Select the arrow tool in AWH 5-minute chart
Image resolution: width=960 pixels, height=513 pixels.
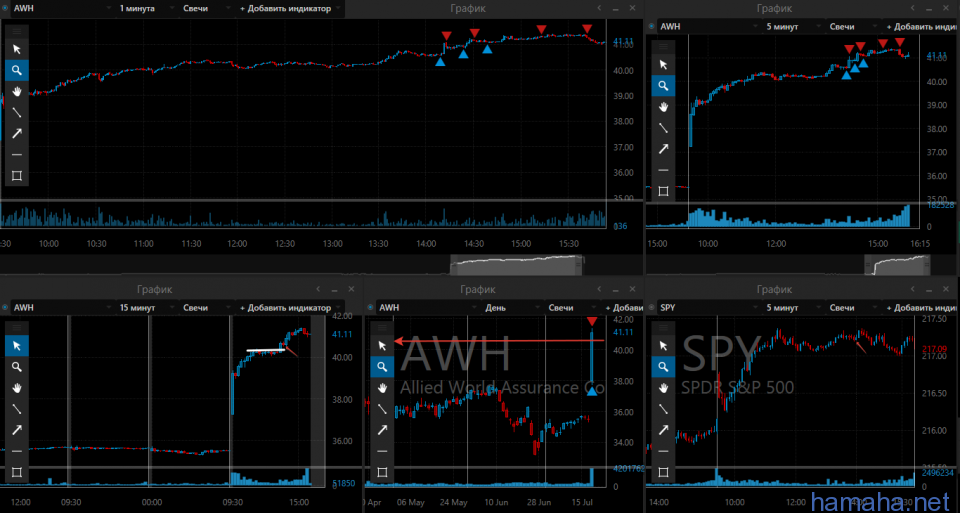pos(663,149)
